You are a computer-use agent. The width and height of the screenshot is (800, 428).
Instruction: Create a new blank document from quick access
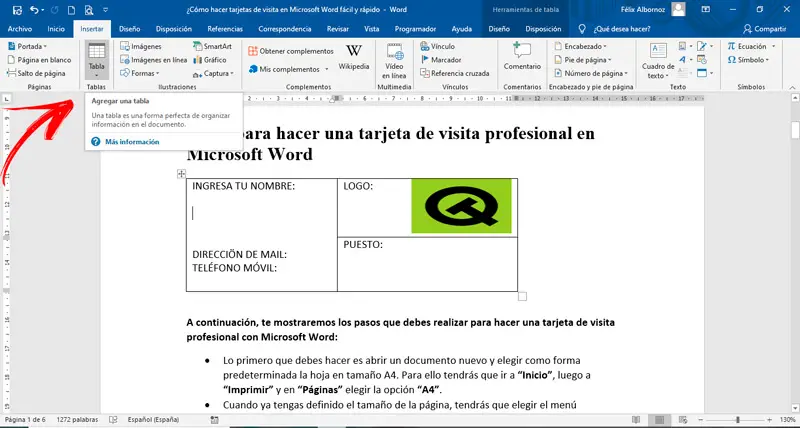(71, 10)
